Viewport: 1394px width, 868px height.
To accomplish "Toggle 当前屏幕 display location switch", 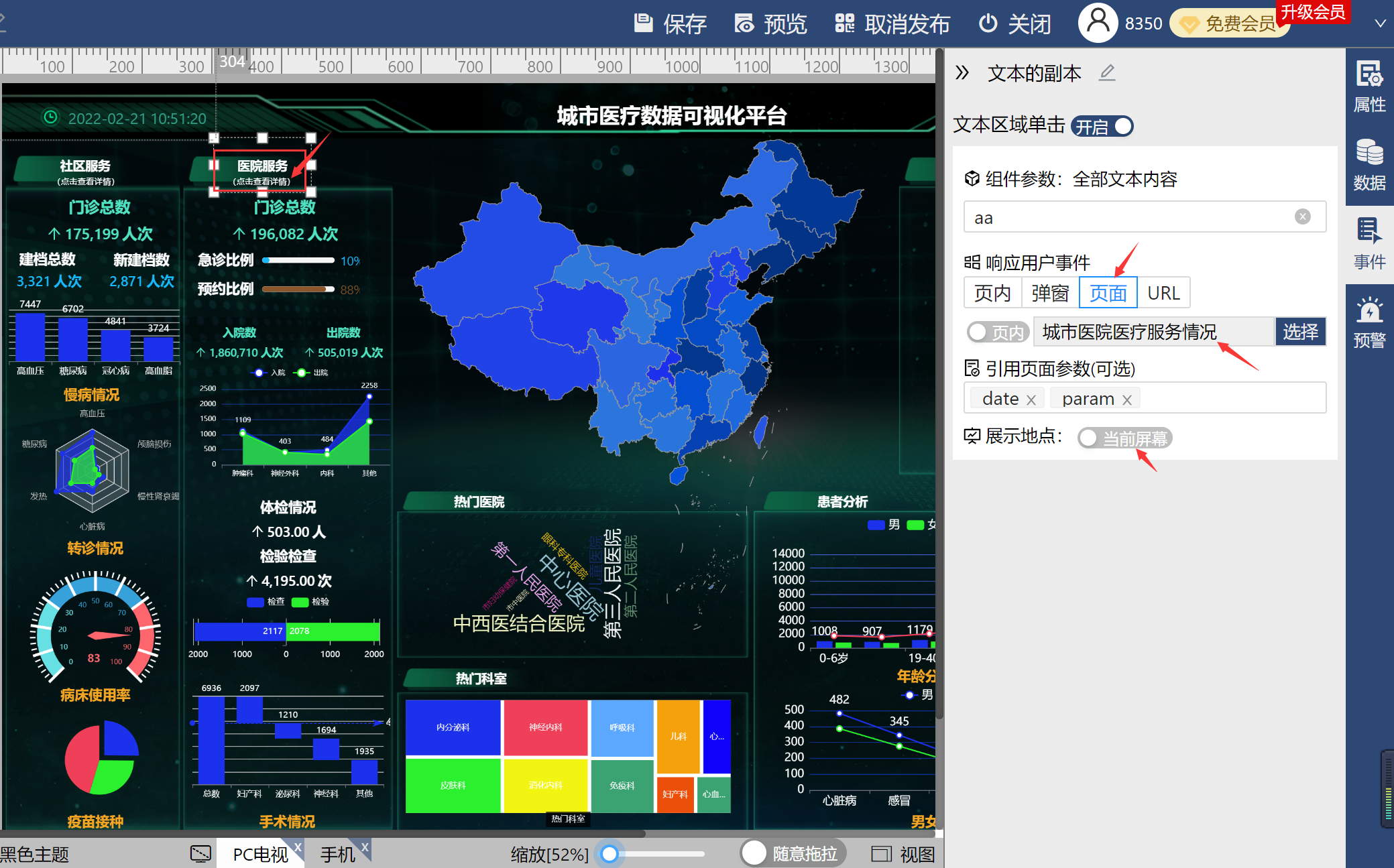I will pyautogui.click(x=1124, y=438).
